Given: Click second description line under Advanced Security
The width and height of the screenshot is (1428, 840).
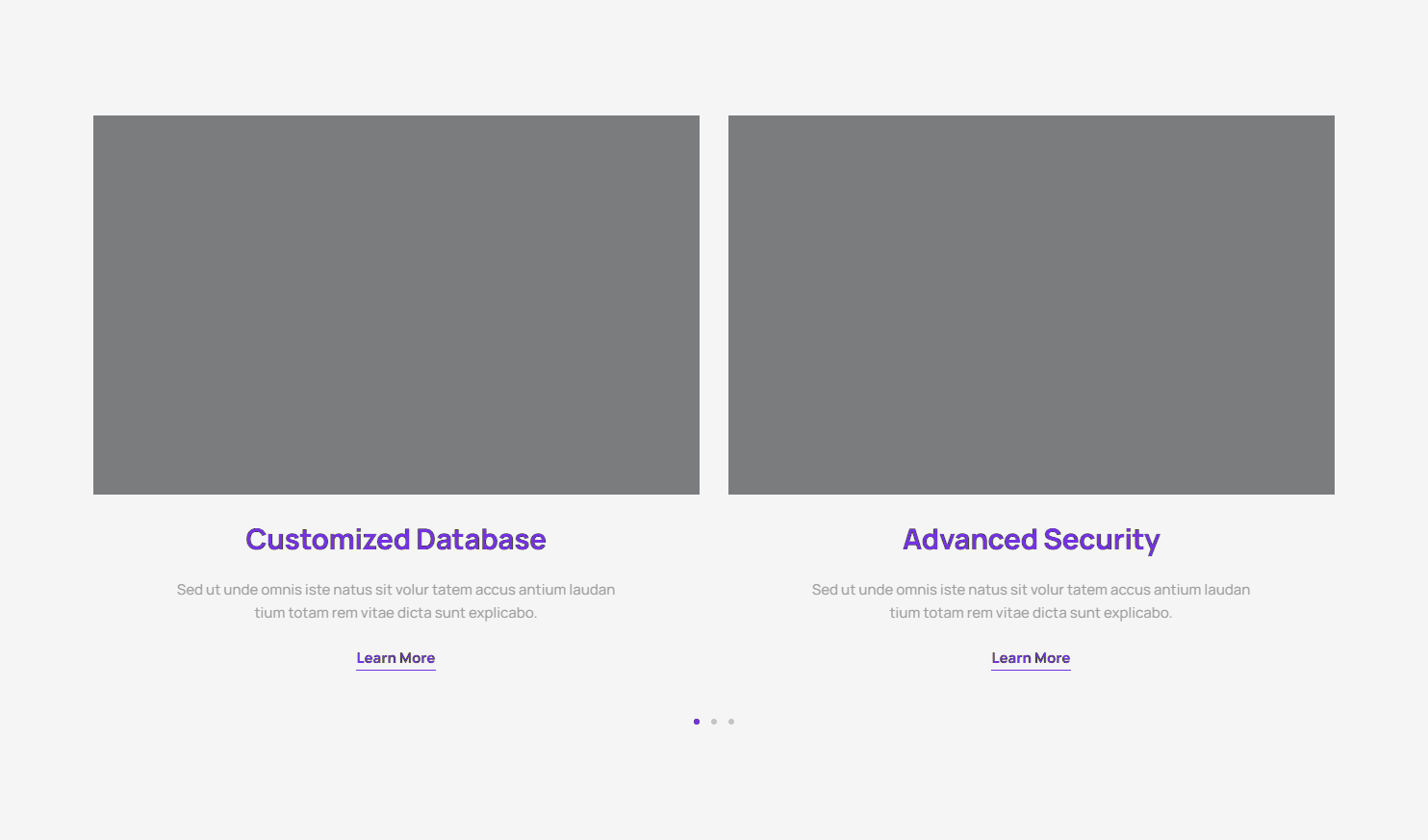Looking at the screenshot, I should tap(1031, 613).
